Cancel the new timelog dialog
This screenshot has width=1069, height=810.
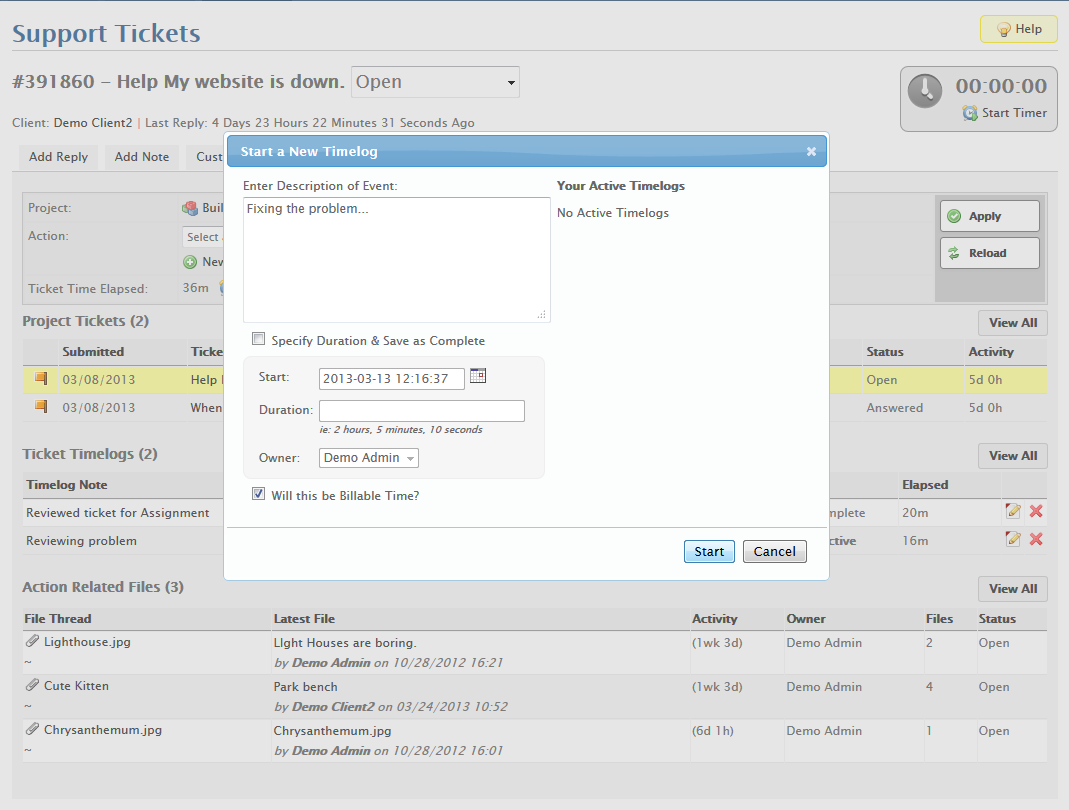tap(774, 552)
